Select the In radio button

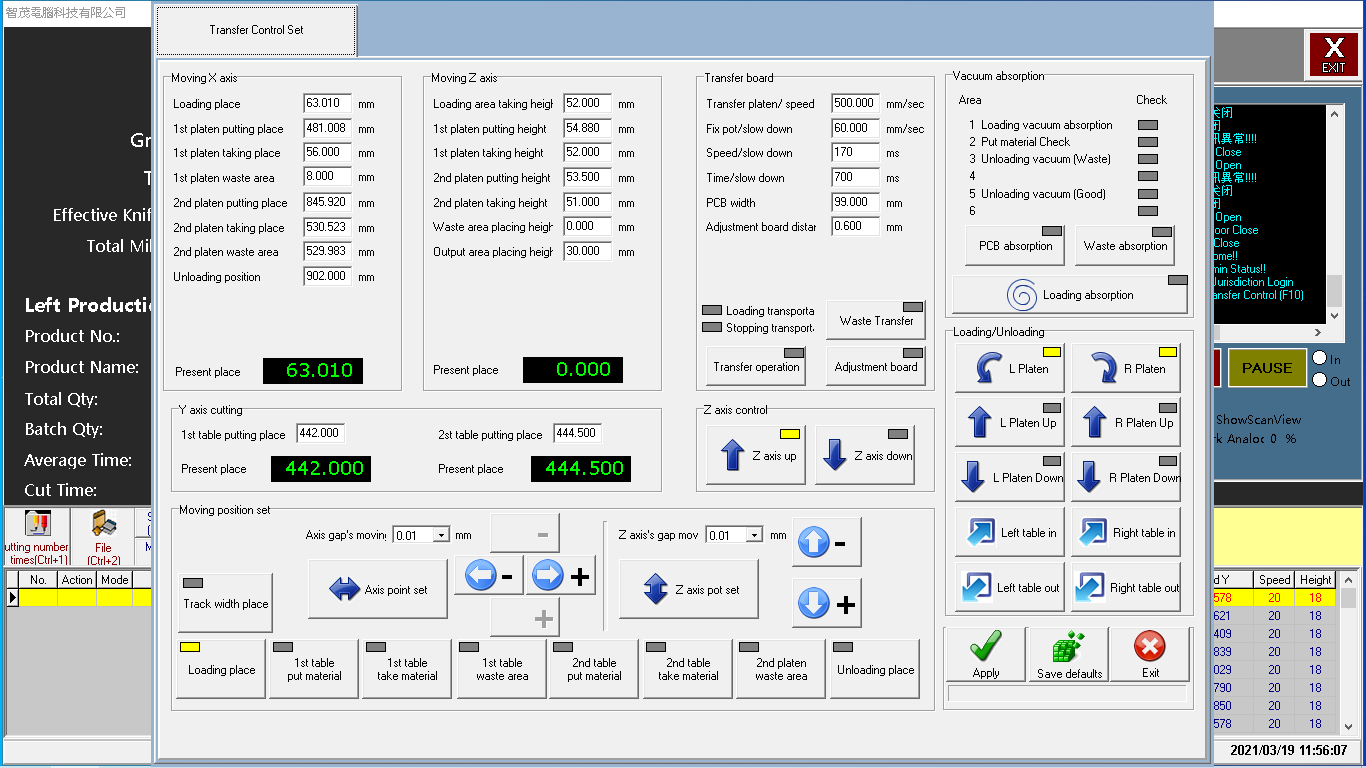pos(1319,359)
